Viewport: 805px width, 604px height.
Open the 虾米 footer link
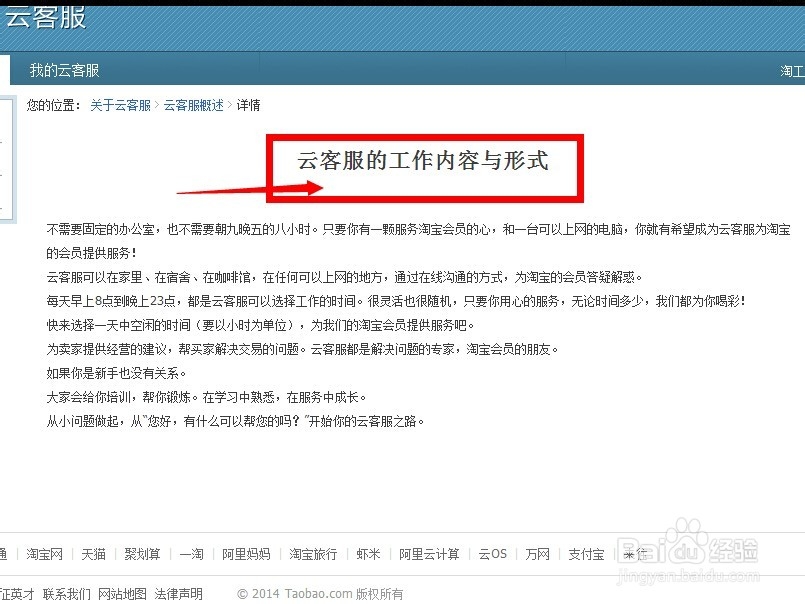pyautogui.click(x=369, y=554)
